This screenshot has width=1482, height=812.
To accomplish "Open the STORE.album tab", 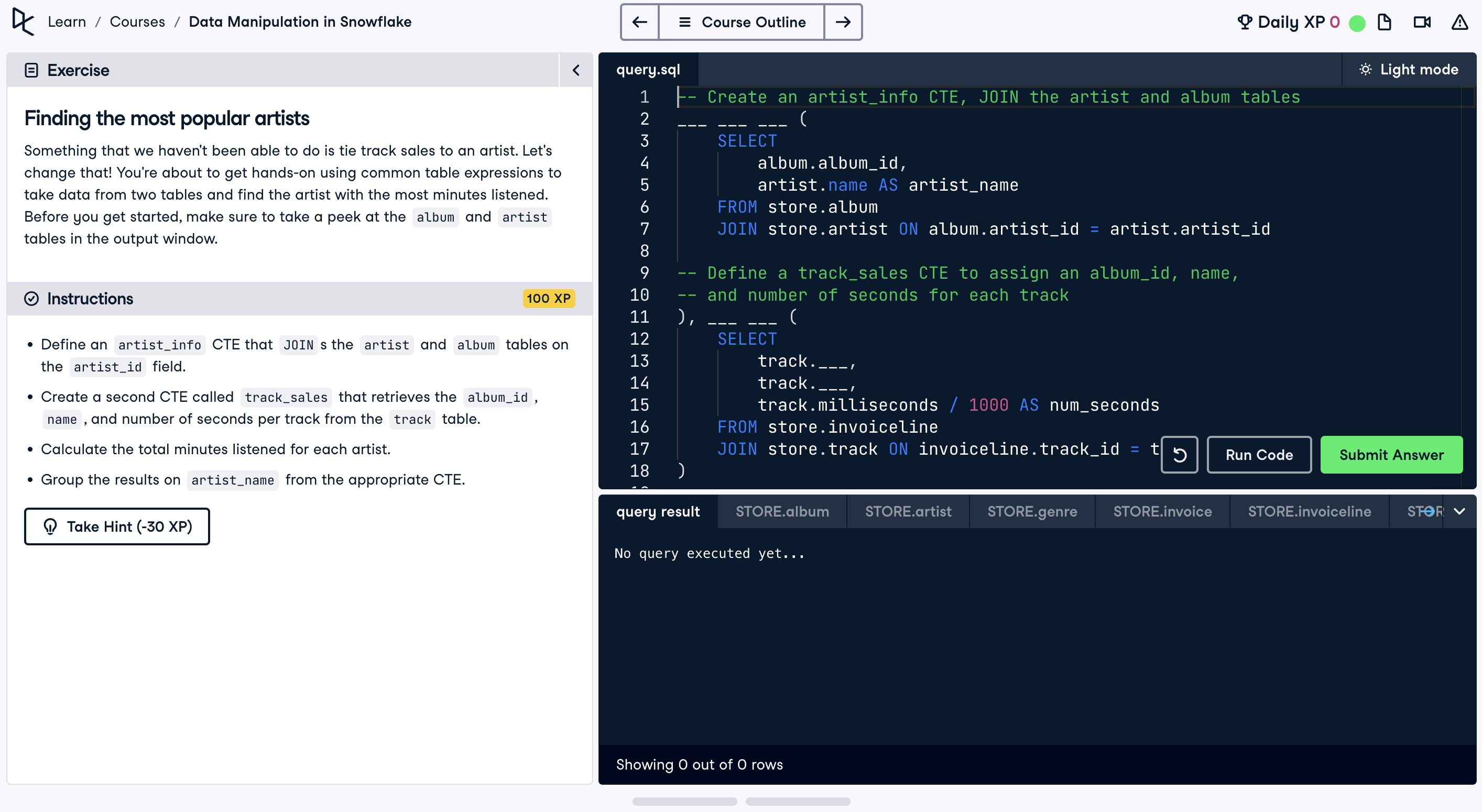I will [x=782, y=511].
